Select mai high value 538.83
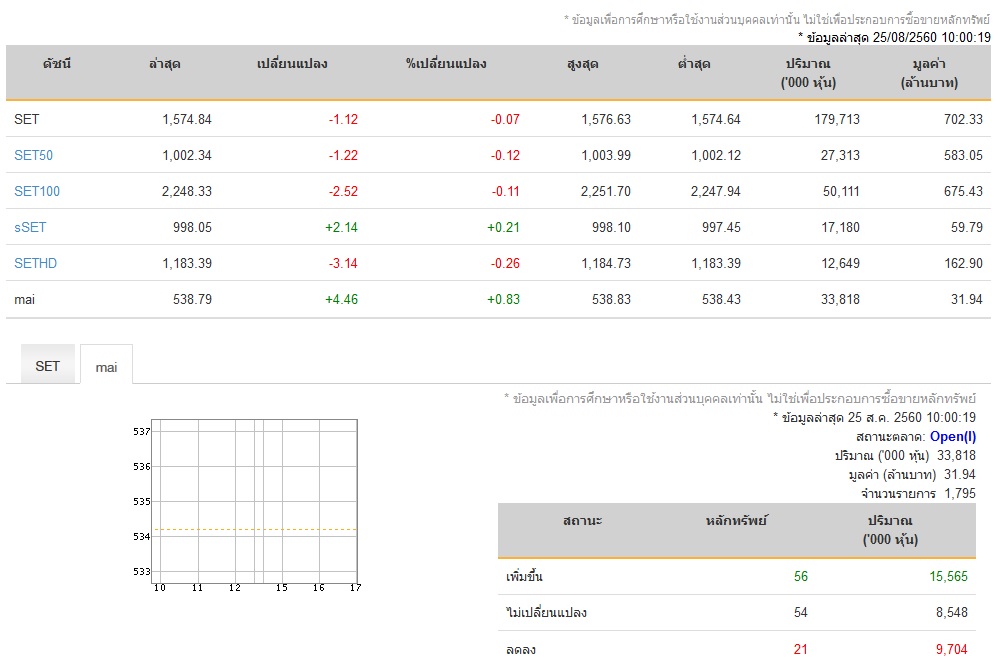The width and height of the screenshot is (1003, 666). click(612, 299)
